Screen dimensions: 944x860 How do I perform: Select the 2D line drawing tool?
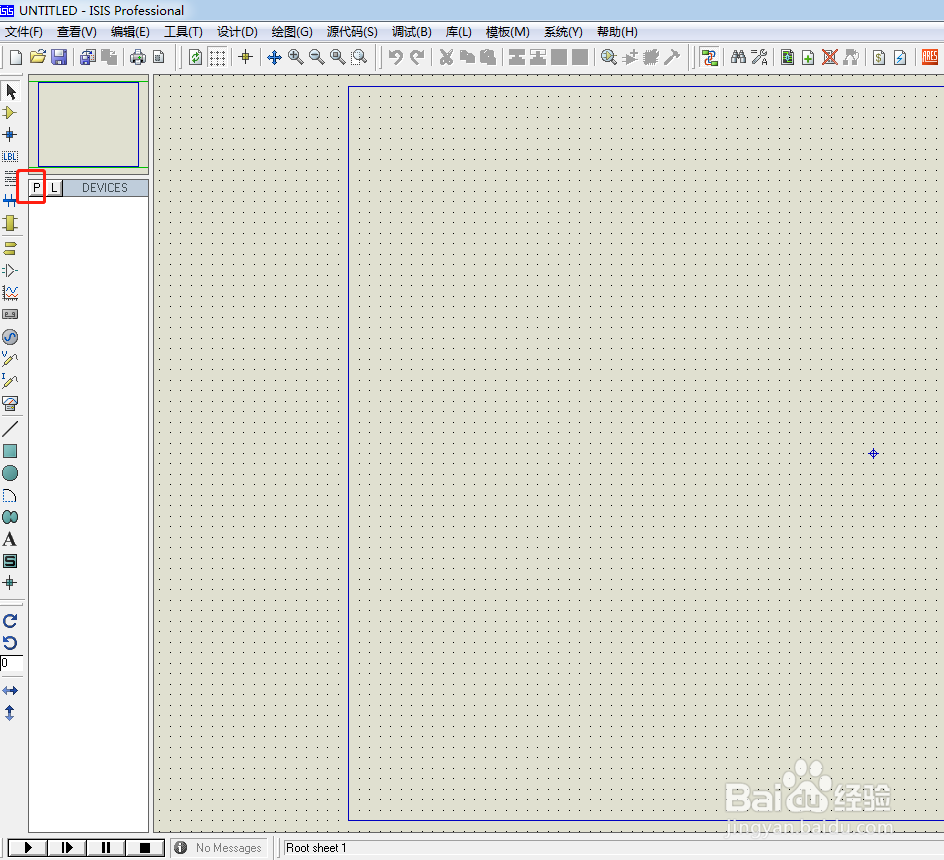point(10,429)
